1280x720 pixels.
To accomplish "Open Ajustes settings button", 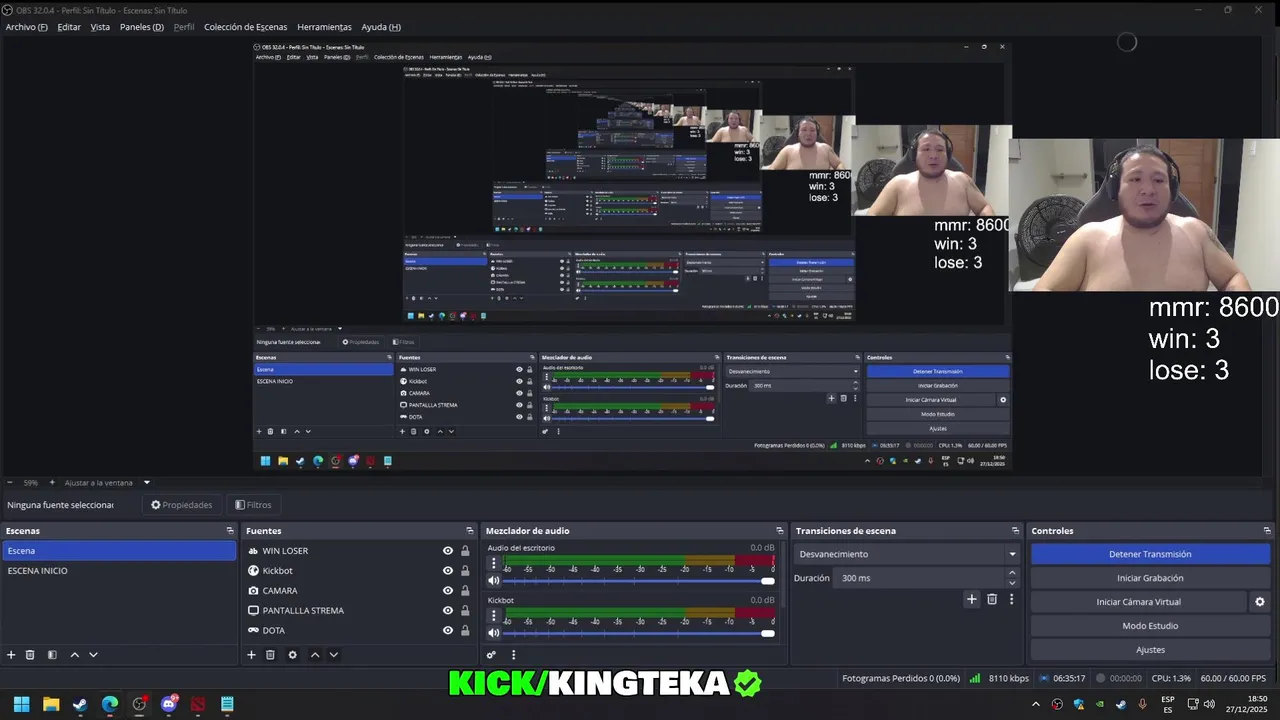I will [x=1150, y=650].
